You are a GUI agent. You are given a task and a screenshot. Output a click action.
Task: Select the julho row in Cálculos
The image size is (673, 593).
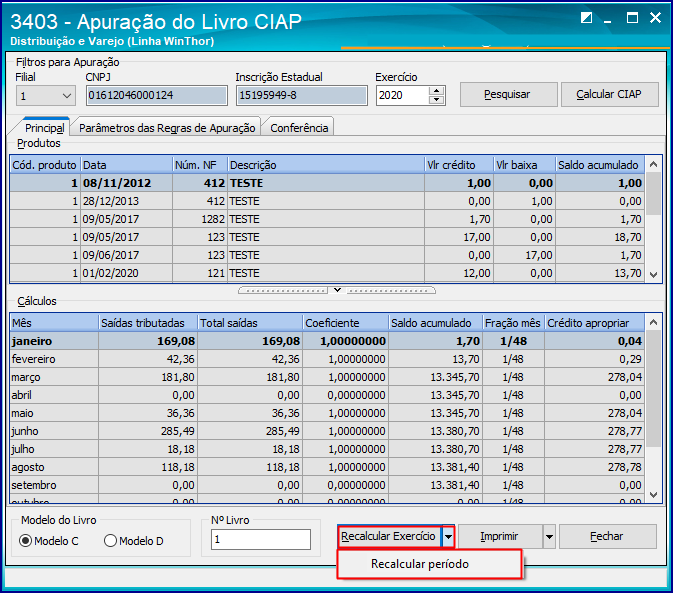coord(327,449)
